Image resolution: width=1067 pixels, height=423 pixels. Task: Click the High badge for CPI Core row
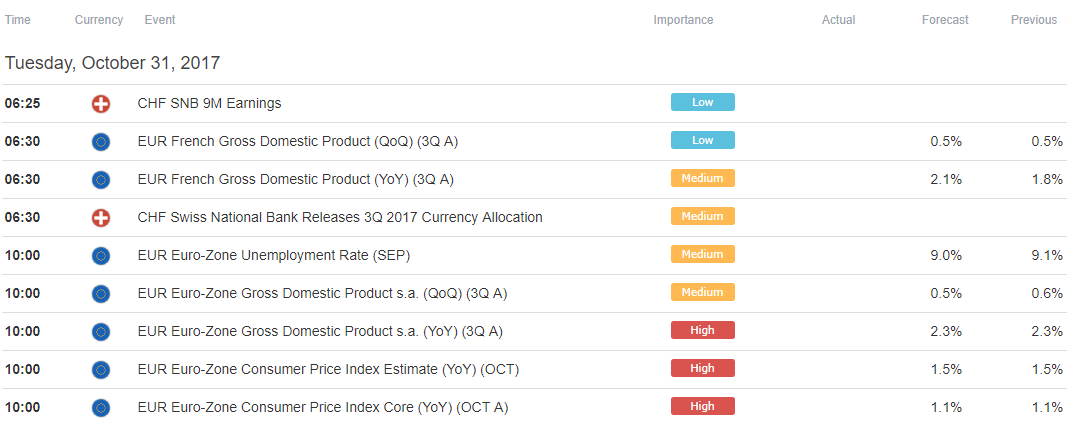[x=702, y=407]
